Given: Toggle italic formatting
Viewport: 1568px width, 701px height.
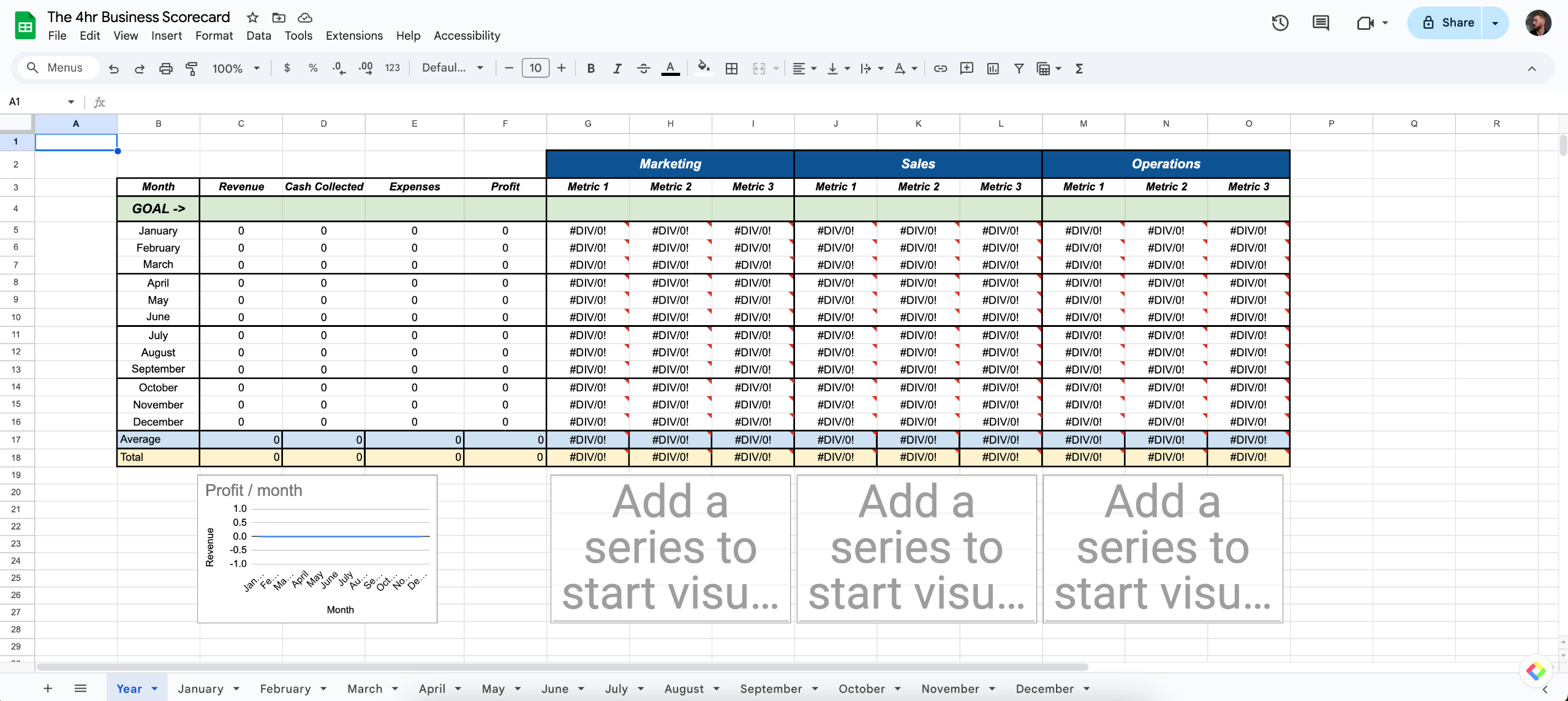Looking at the screenshot, I should point(617,69).
